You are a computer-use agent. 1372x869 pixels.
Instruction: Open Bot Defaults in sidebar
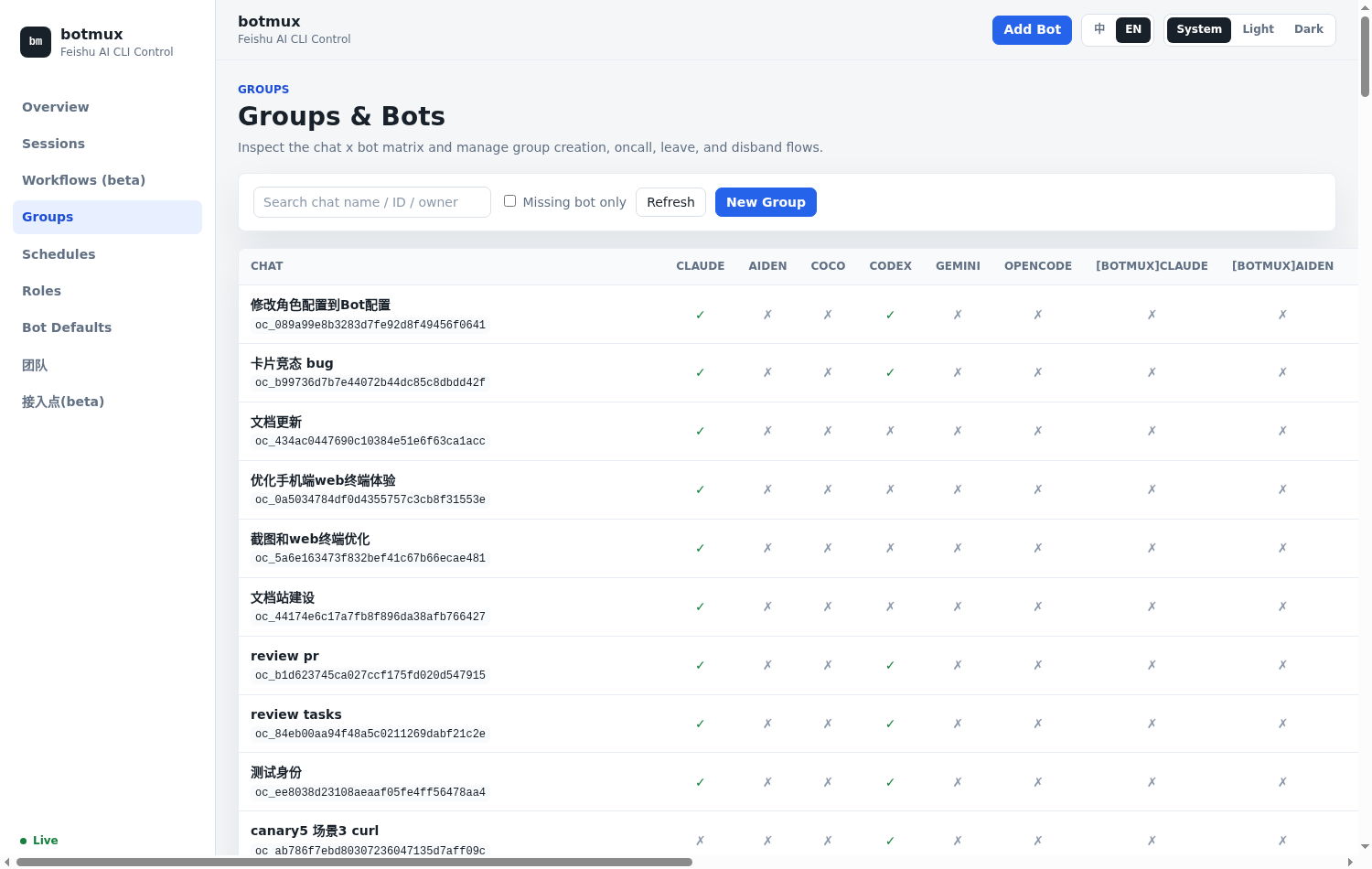coord(108,327)
